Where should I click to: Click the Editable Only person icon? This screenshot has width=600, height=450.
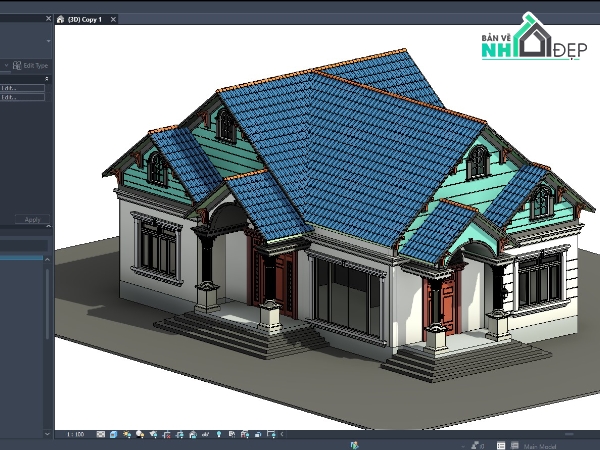pos(477,445)
